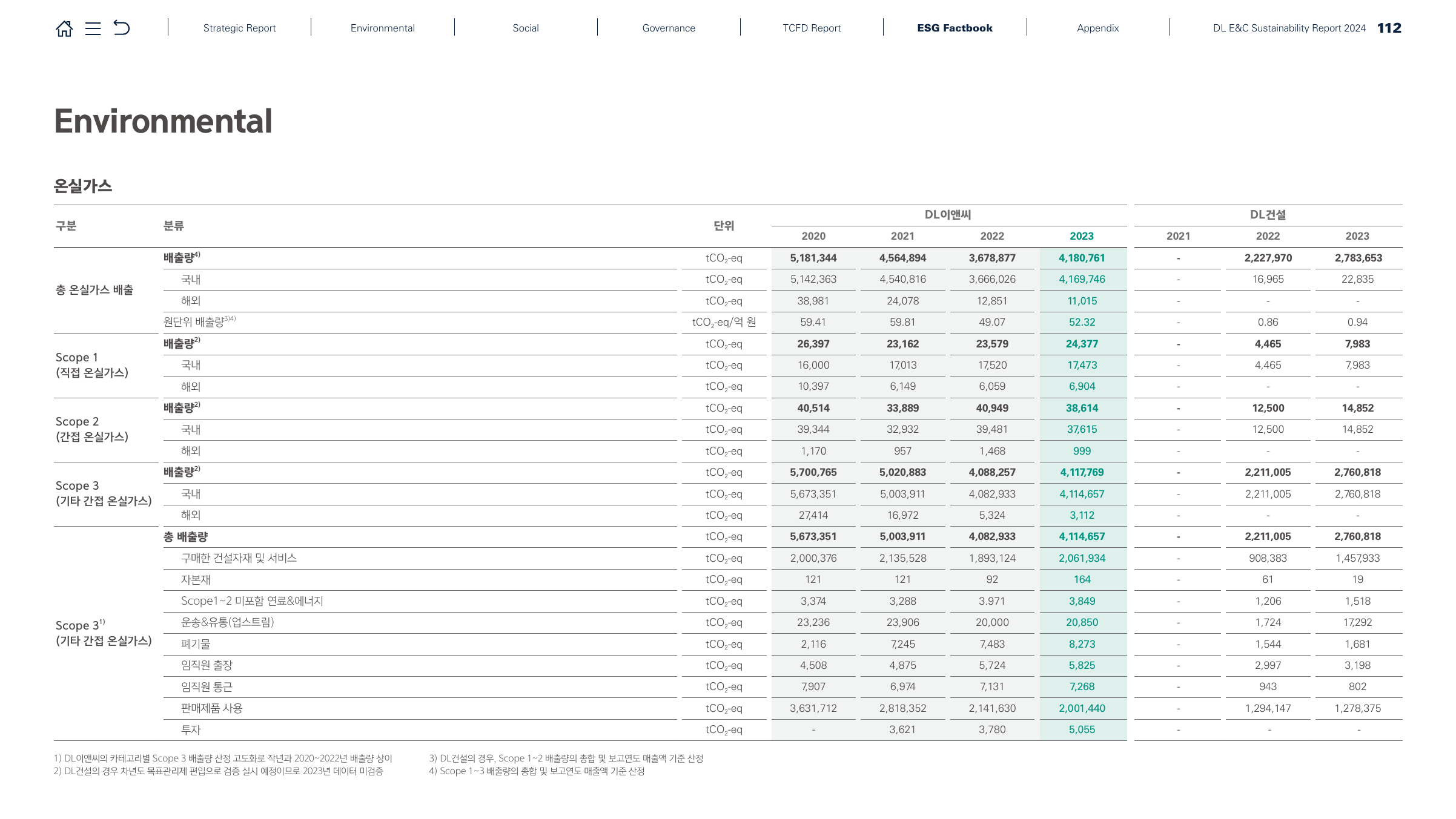
Task: Click the 2020 year column header
Action: click(x=813, y=236)
